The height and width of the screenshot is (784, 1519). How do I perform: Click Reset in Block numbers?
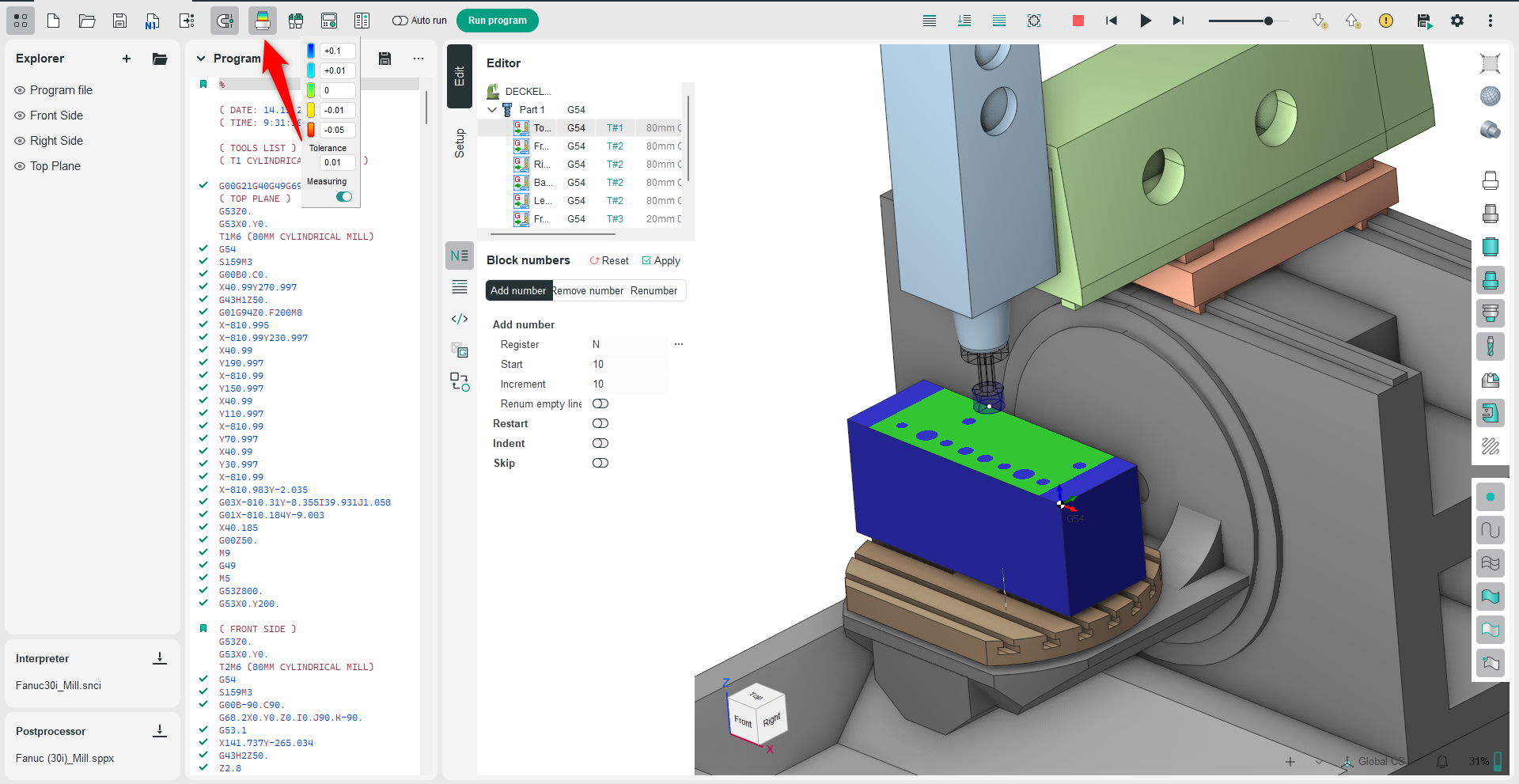pos(609,261)
